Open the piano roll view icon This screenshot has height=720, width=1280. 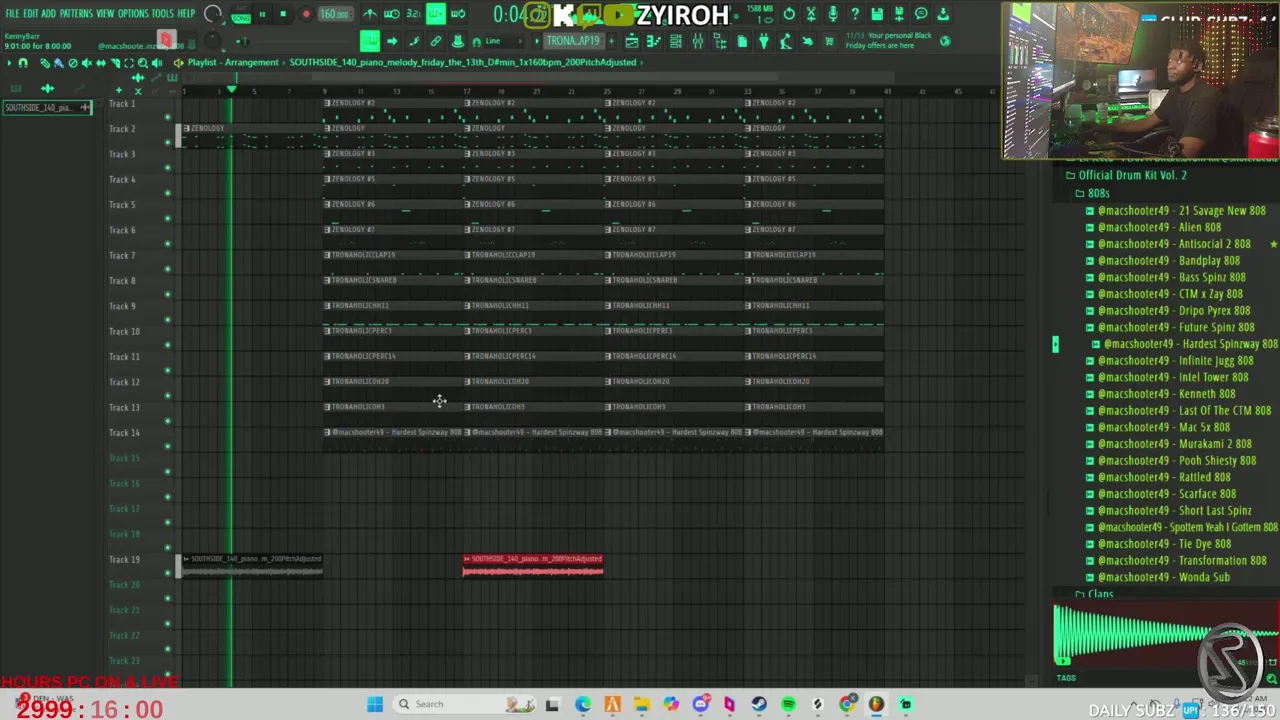pos(653,41)
